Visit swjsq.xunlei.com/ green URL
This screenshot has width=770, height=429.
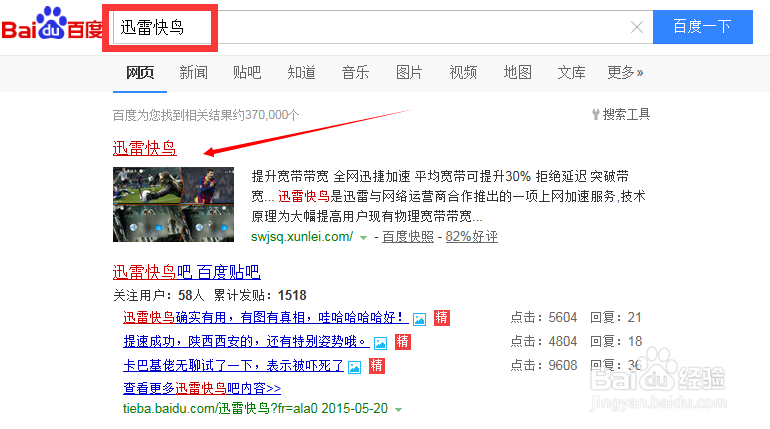pos(302,237)
